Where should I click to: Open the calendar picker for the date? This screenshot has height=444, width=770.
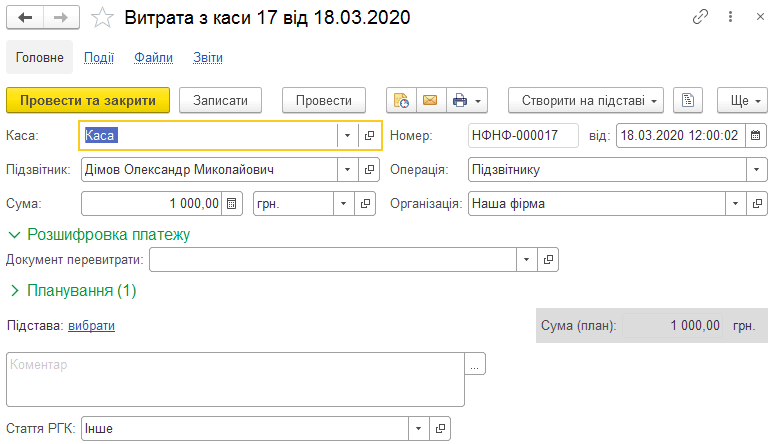(756, 135)
